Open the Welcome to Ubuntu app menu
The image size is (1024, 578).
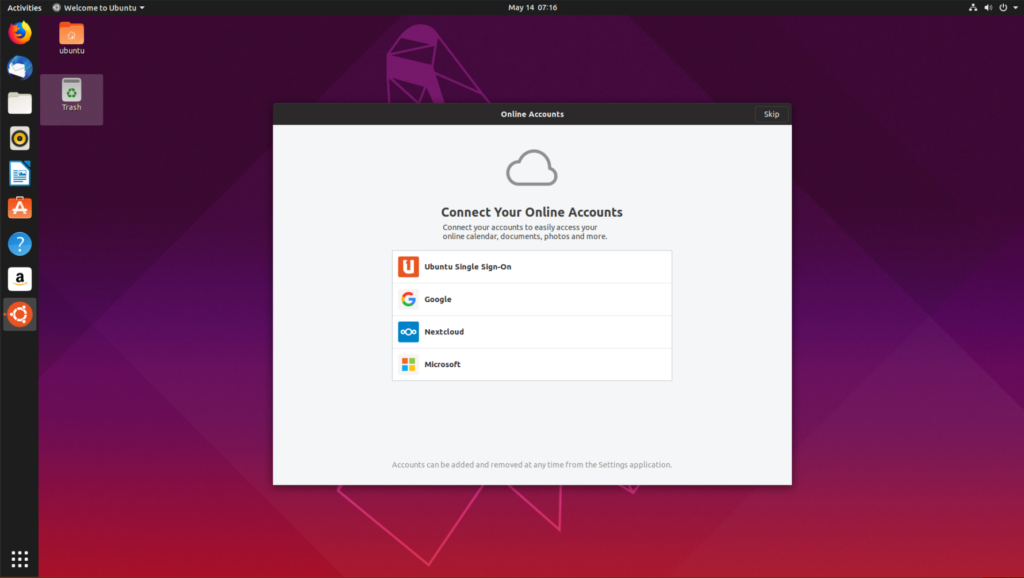pos(99,8)
